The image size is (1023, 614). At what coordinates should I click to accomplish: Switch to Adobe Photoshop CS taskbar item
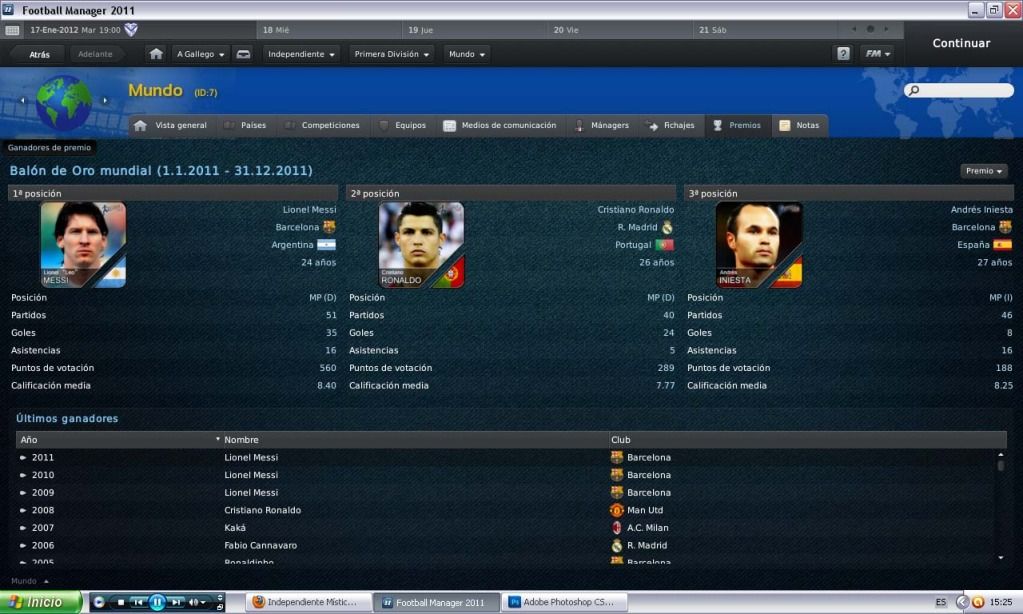coord(566,602)
